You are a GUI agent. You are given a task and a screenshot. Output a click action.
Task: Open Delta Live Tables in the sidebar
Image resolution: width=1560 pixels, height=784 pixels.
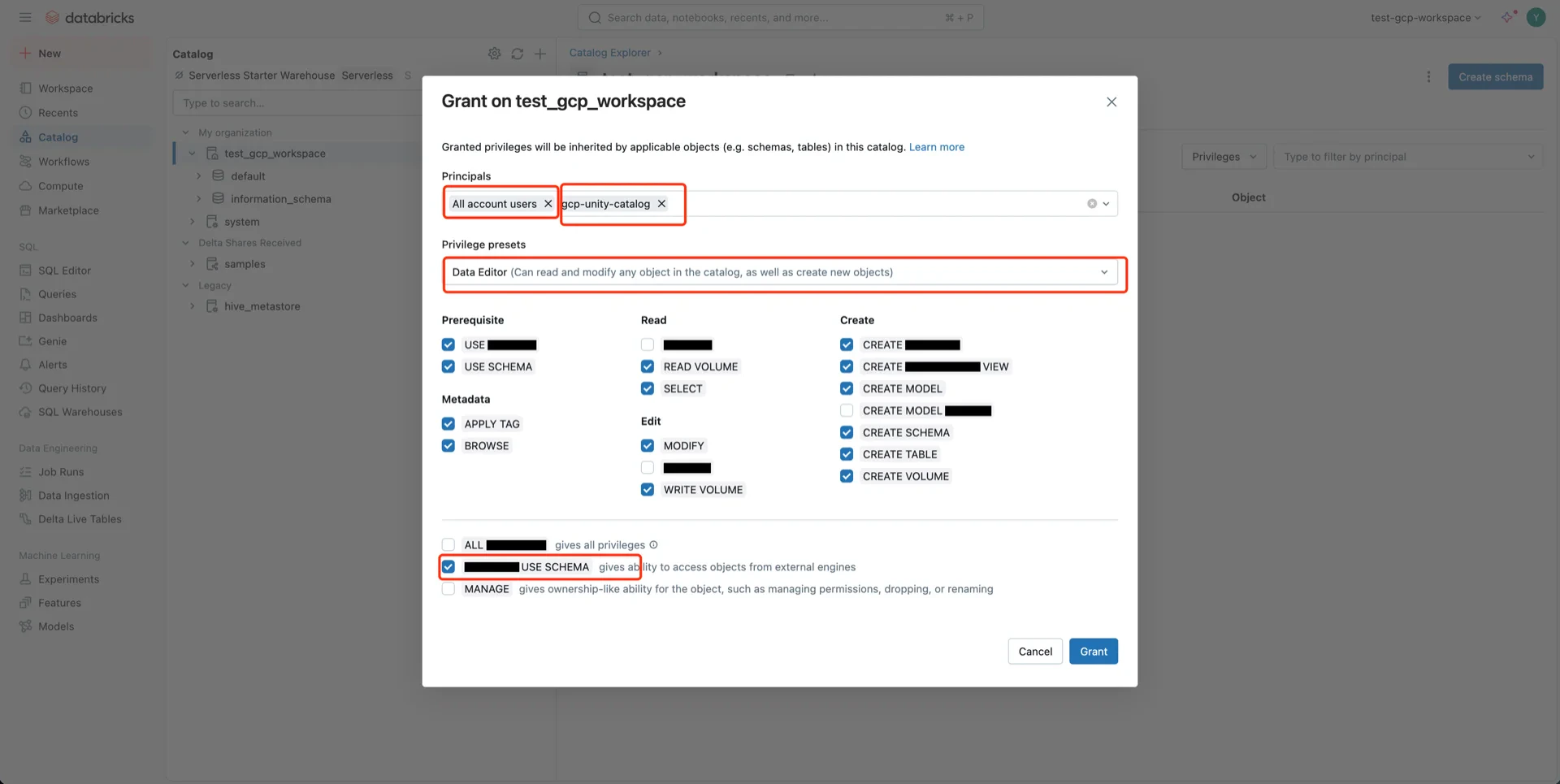pos(80,519)
